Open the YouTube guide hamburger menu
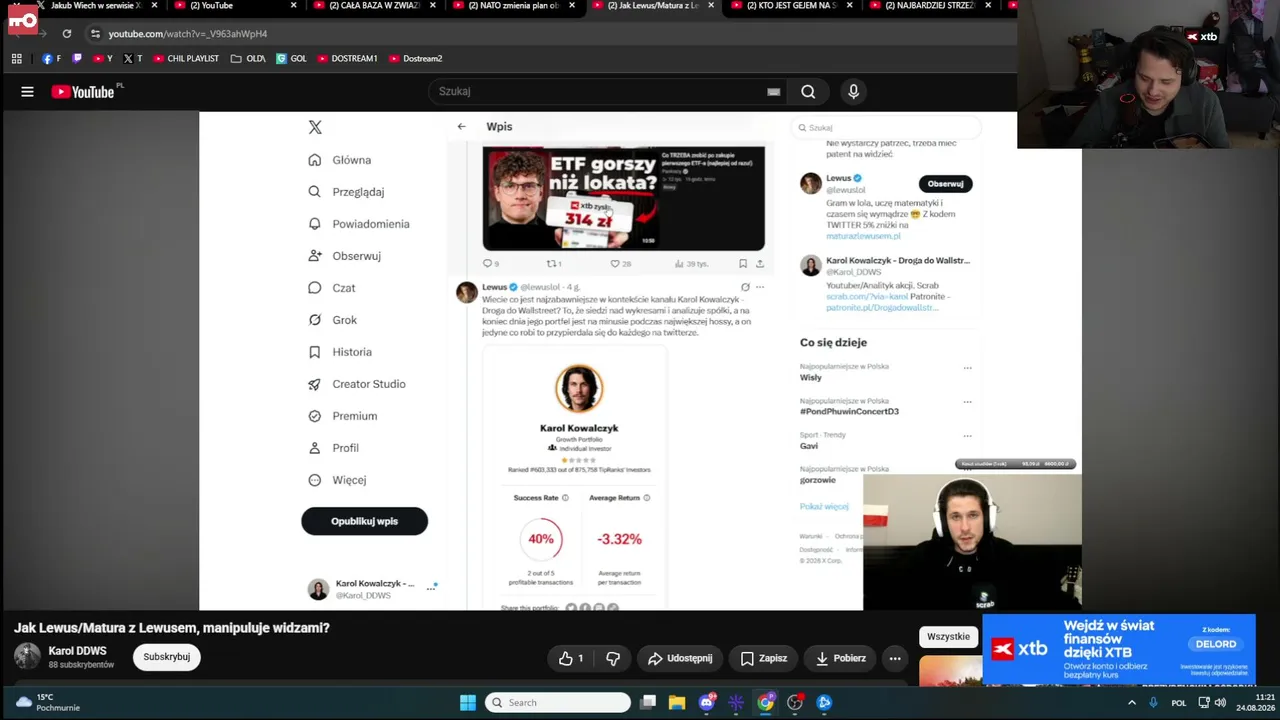The height and width of the screenshot is (720, 1280). (x=27, y=92)
